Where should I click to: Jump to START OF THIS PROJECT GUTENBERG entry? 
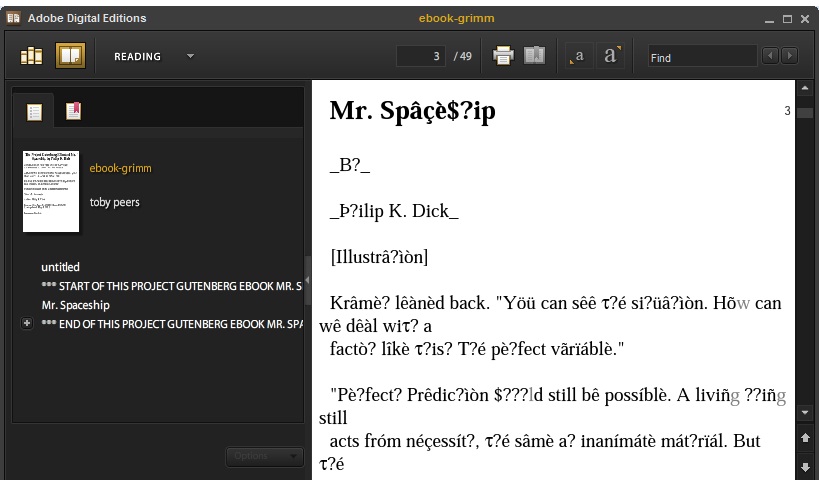(172, 286)
